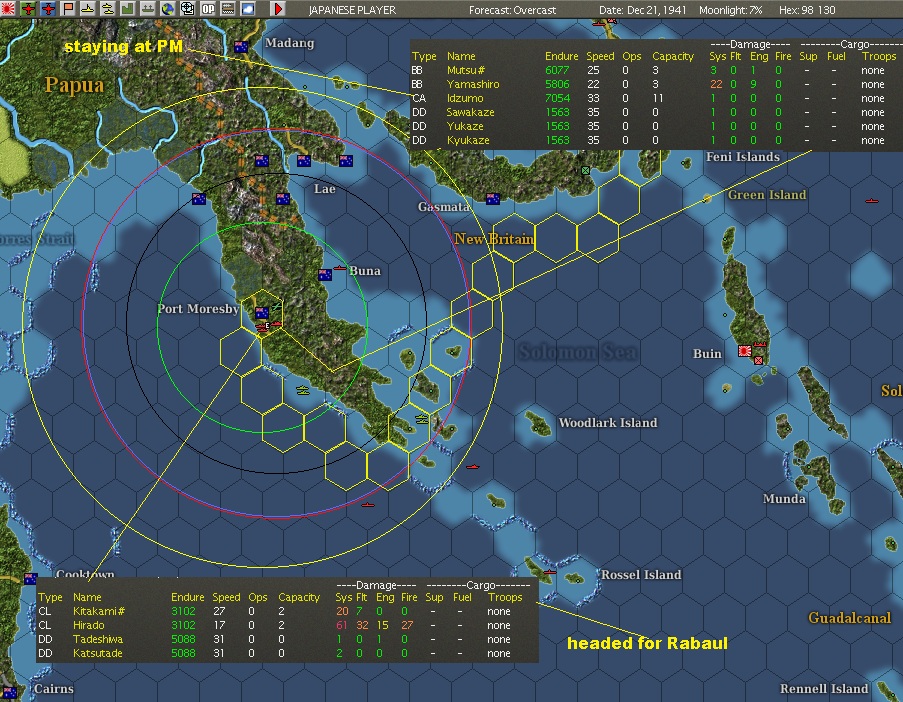Click the green warship silhouette toolbar icon
The height and width of the screenshot is (702, 903).
(x=148, y=9)
